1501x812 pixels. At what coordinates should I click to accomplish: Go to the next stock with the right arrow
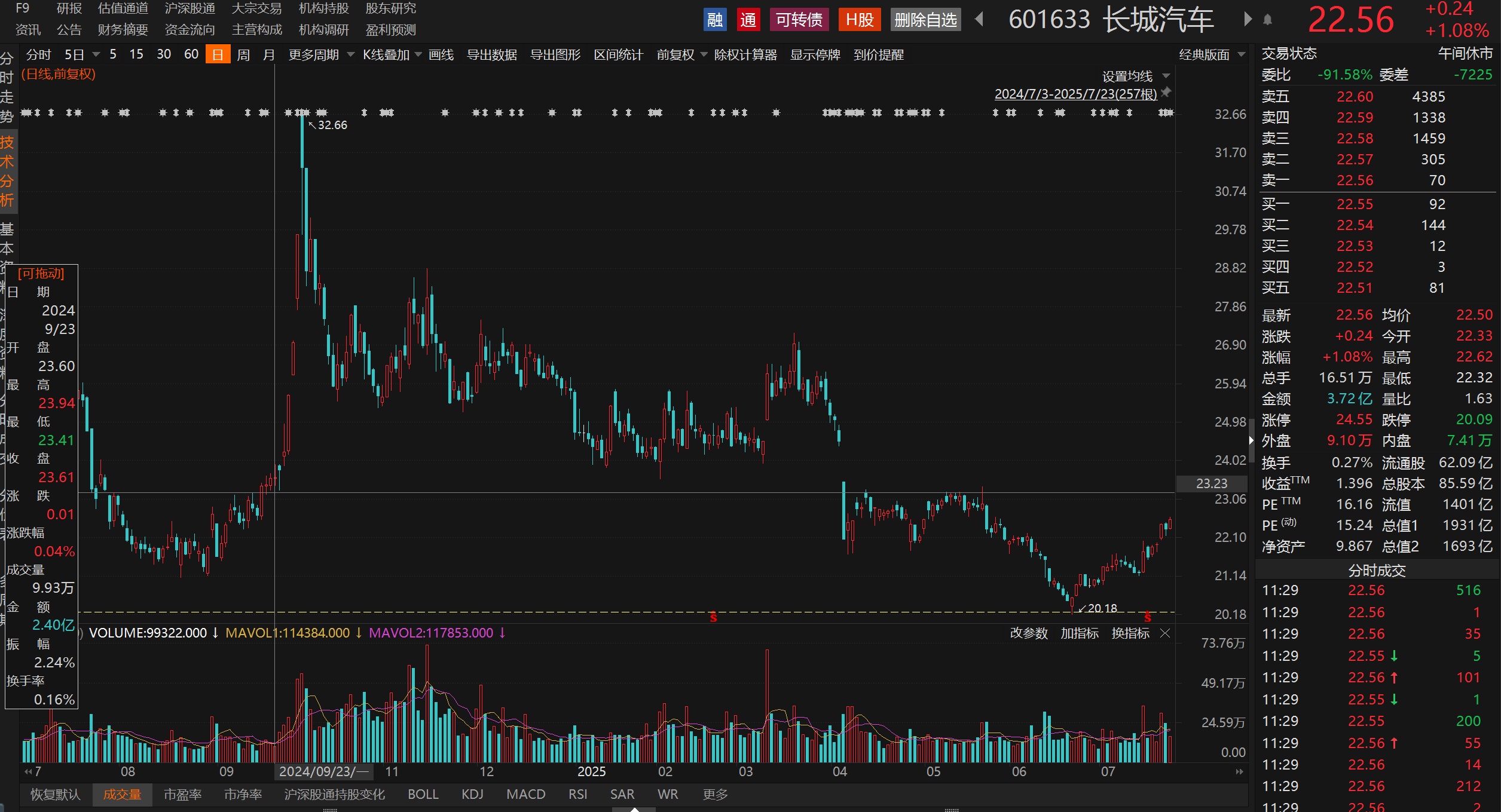(x=1247, y=19)
